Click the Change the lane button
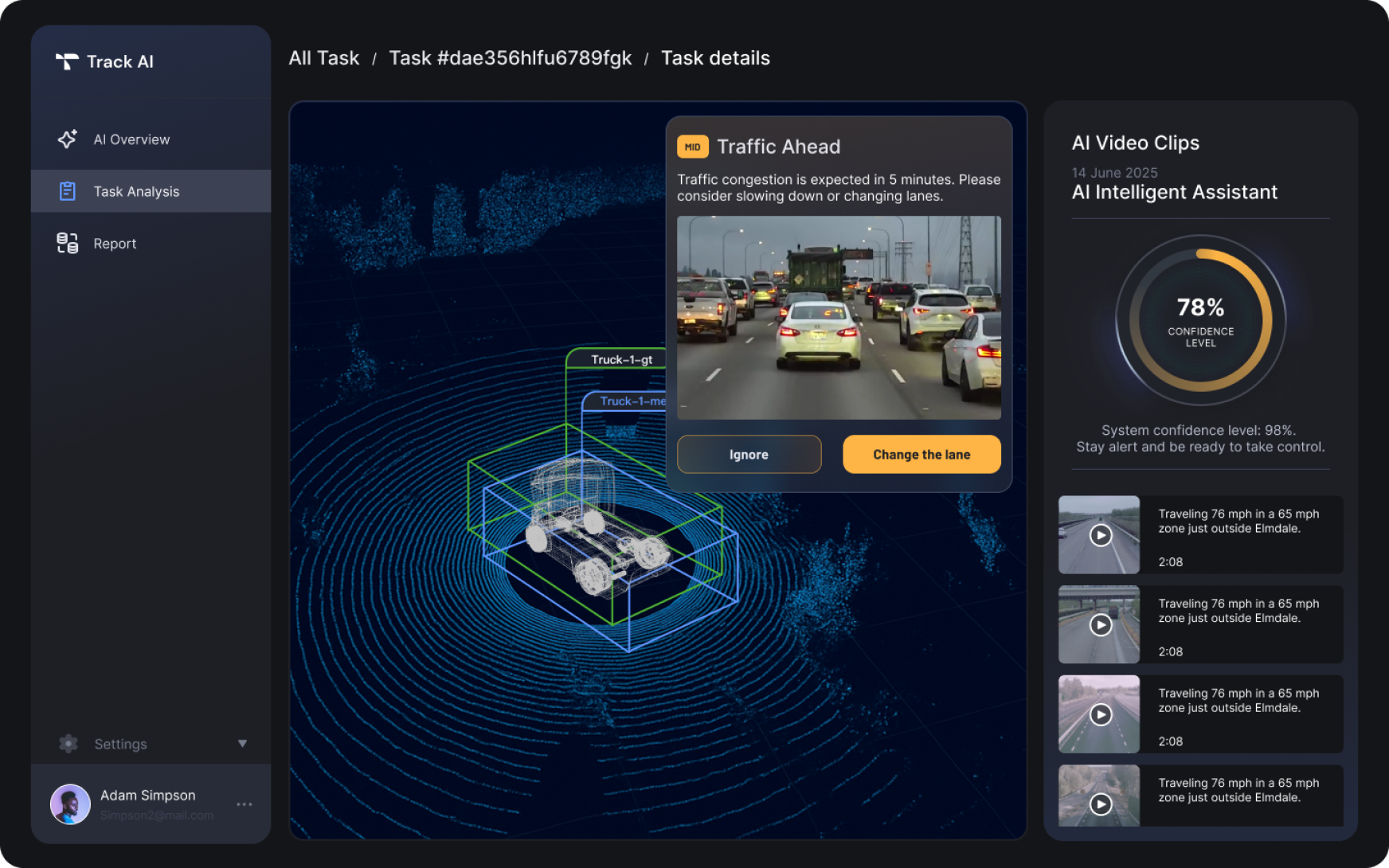 click(921, 455)
